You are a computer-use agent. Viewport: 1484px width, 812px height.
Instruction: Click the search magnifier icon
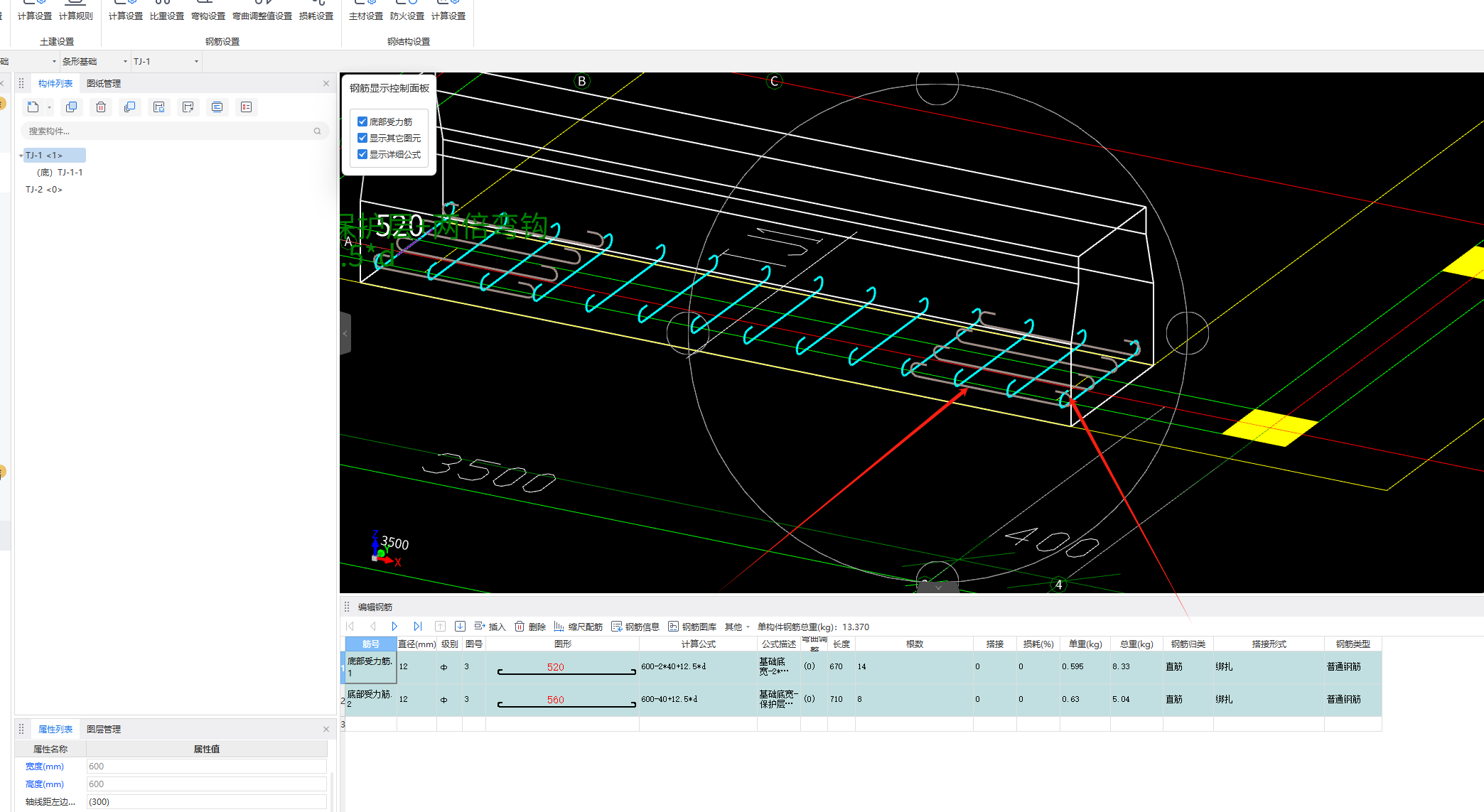pyautogui.click(x=317, y=131)
